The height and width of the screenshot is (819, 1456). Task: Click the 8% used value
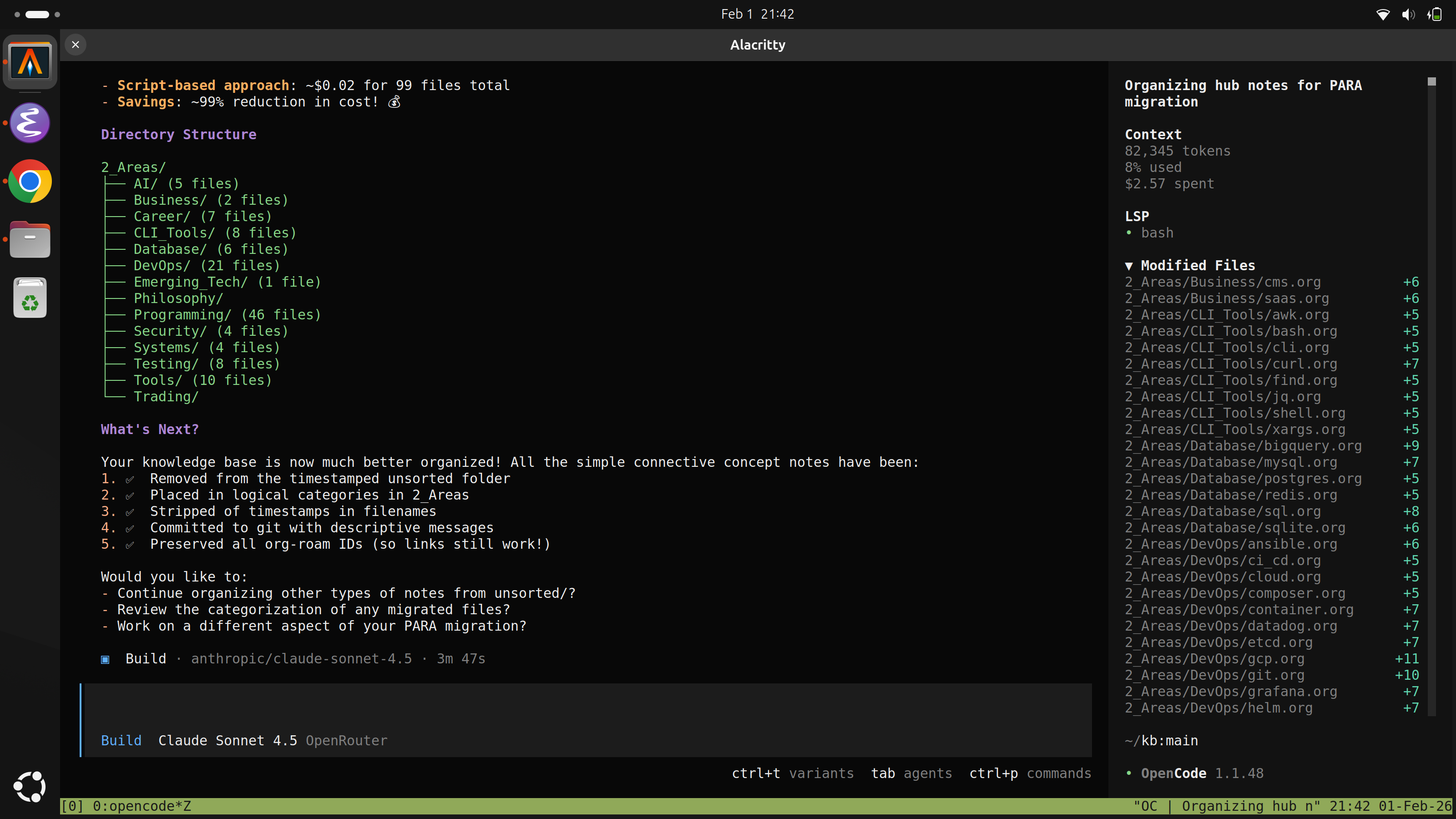pyautogui.click(x=1153, y=167)
